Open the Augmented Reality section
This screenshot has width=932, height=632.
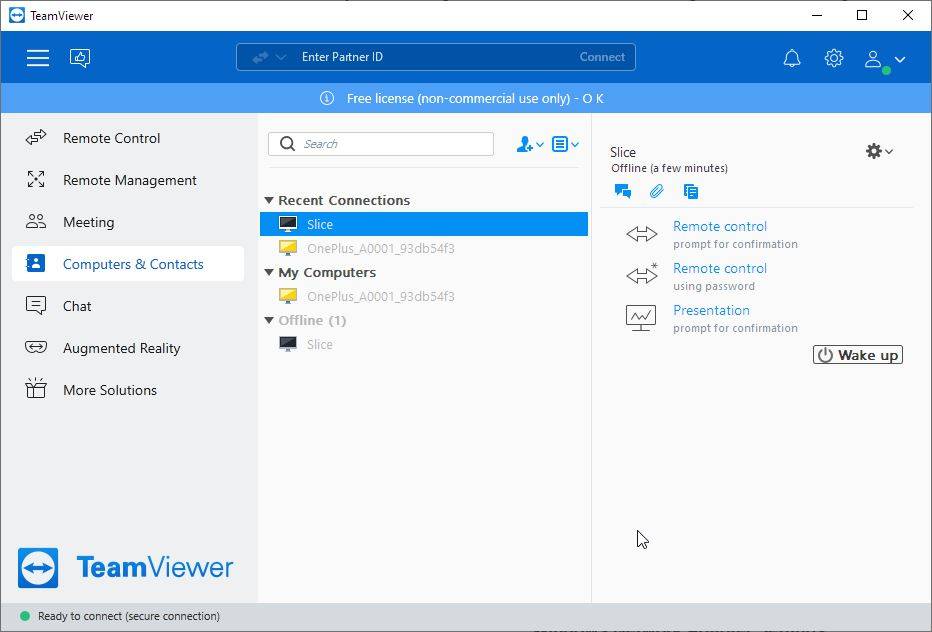tap(120, 348)
